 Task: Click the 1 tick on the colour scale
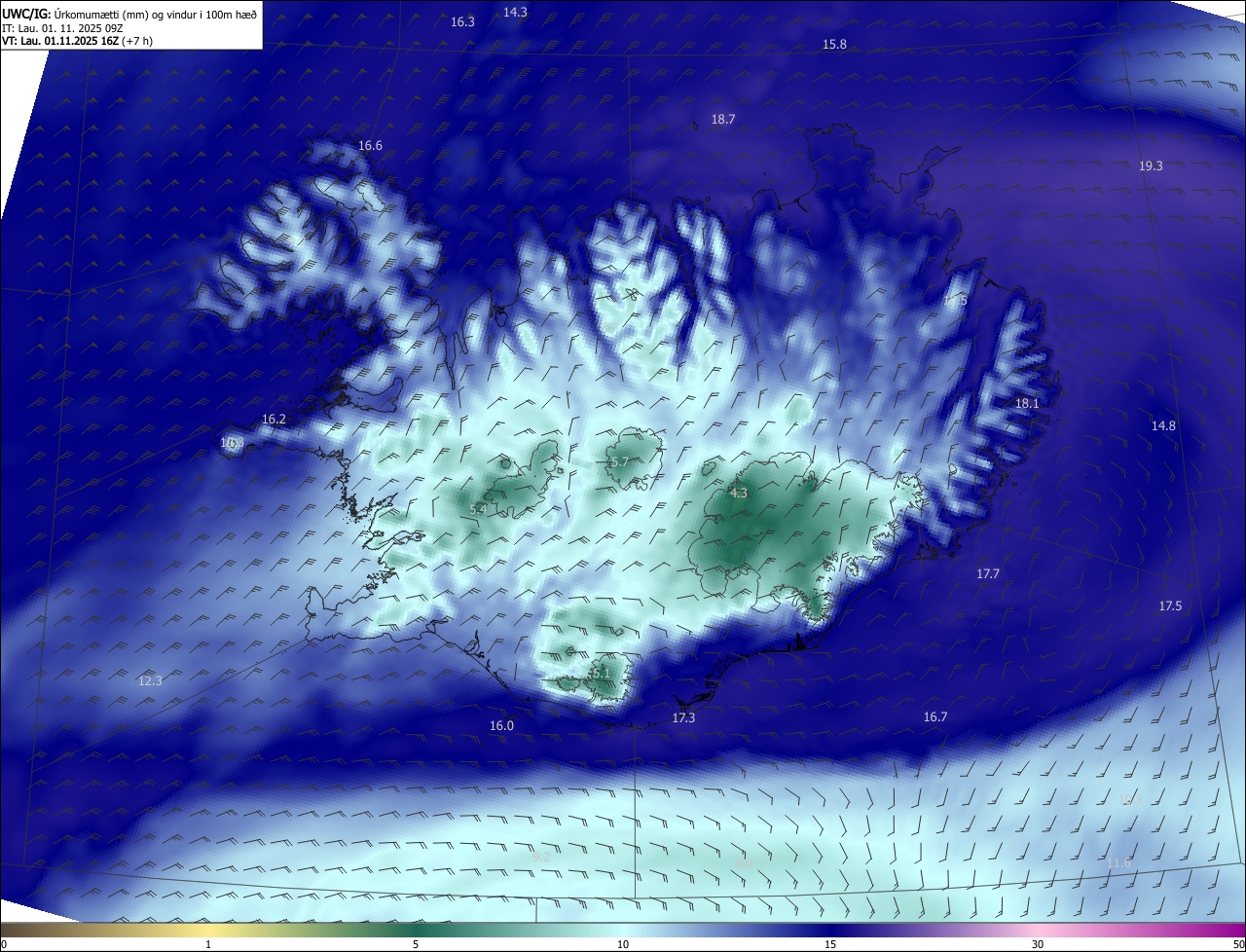coord(208,945)
